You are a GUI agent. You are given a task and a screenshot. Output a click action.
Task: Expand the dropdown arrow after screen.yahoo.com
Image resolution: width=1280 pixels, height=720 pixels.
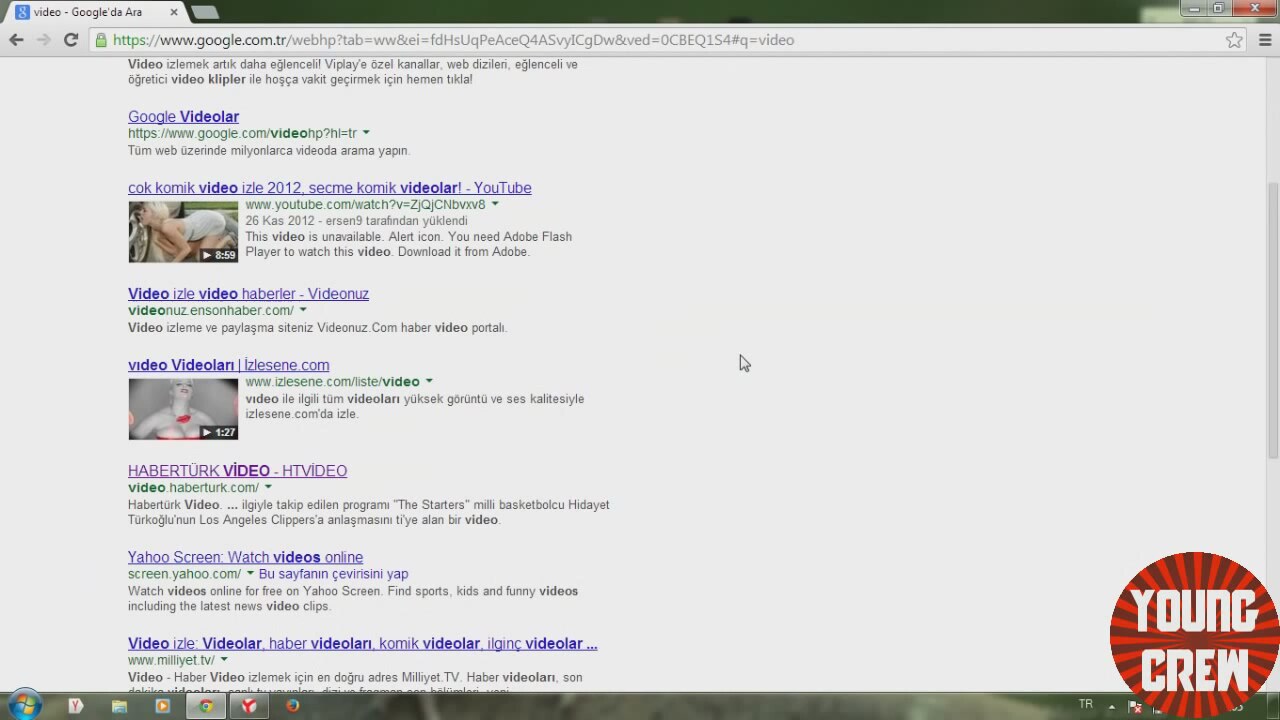tap(250, 574)
